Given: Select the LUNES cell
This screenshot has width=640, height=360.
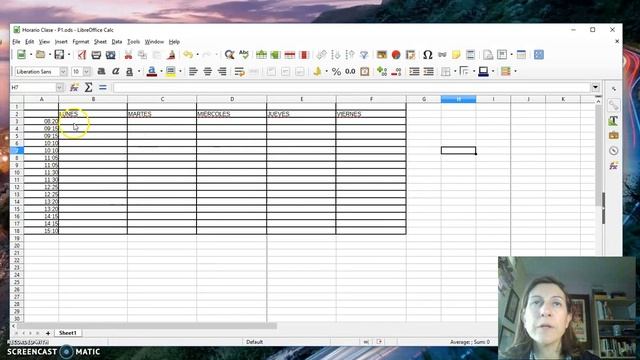Looking at the screenshot, I should tap(93, 114).
